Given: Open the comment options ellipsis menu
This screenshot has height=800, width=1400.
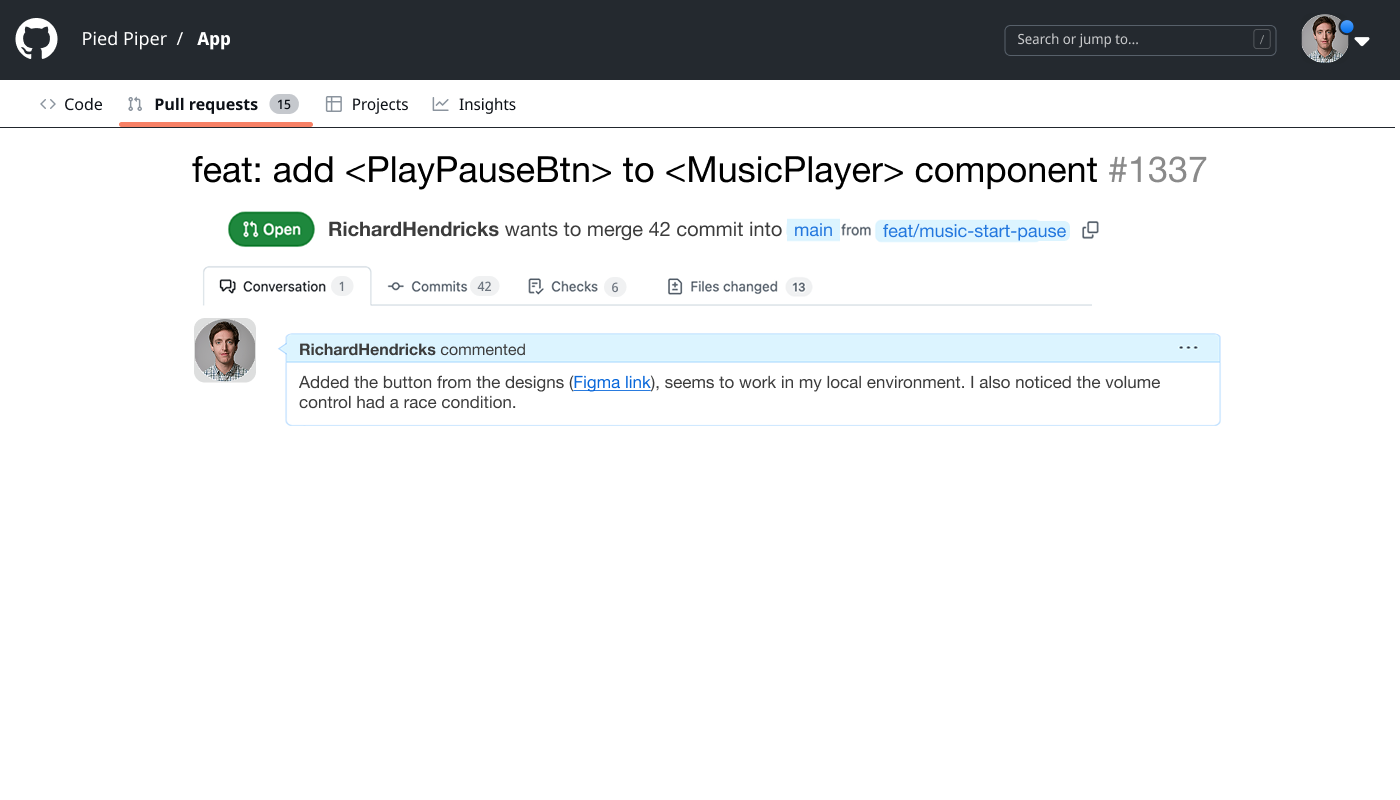Looking at the screenshot, I should (1188, 348).
